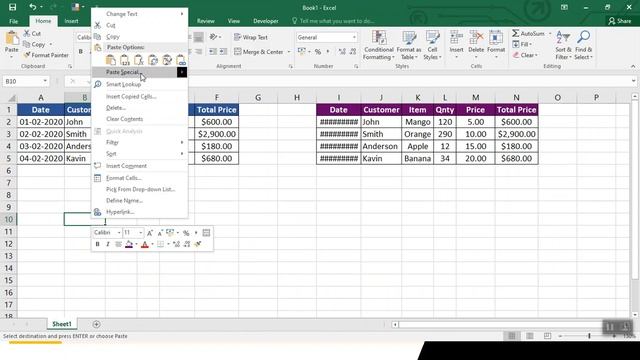Choose the Paste Formulas (fx) icon
640x360 pixels.
point(139,60)
